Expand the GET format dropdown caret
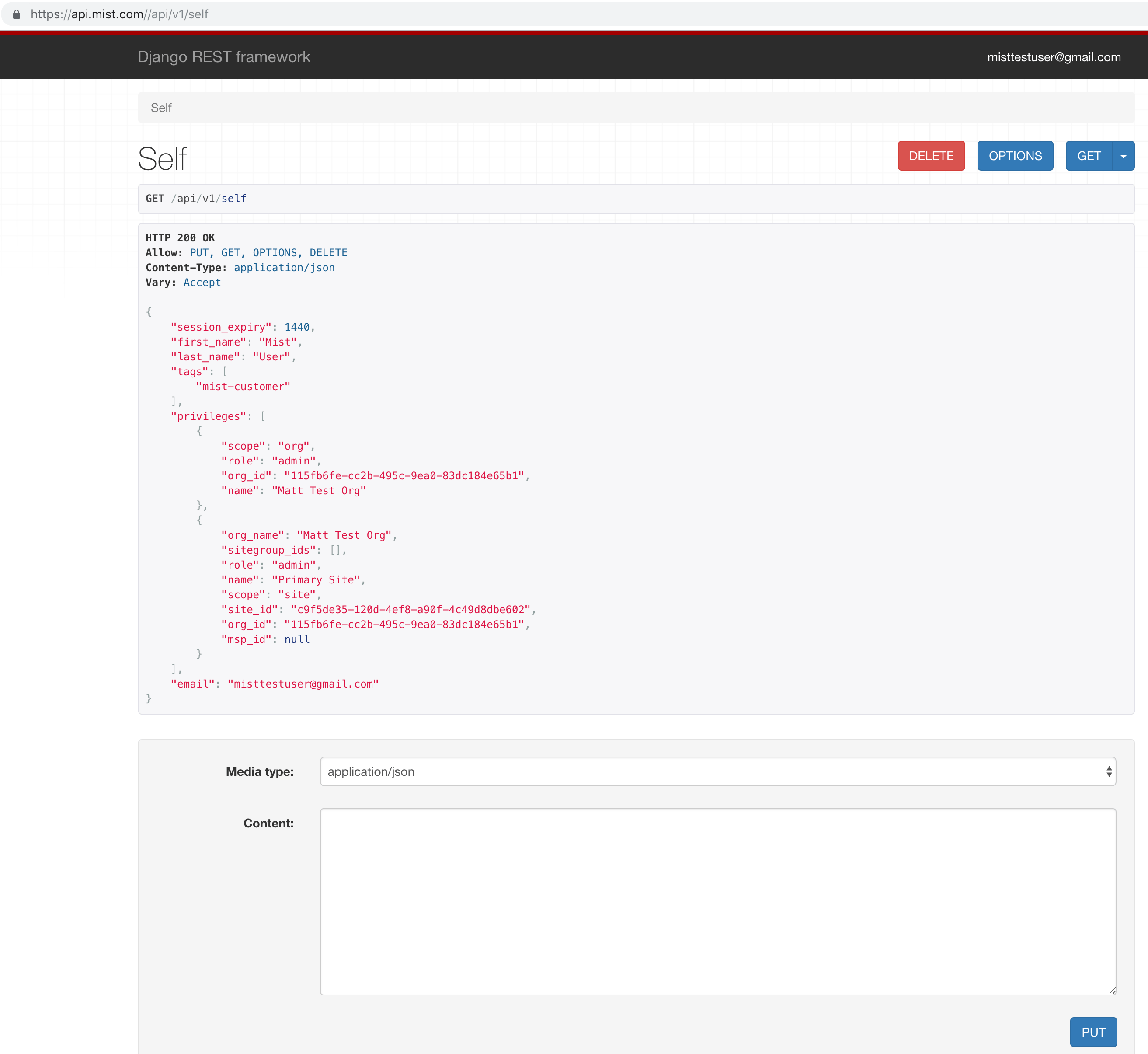 tap(1123, 156)
